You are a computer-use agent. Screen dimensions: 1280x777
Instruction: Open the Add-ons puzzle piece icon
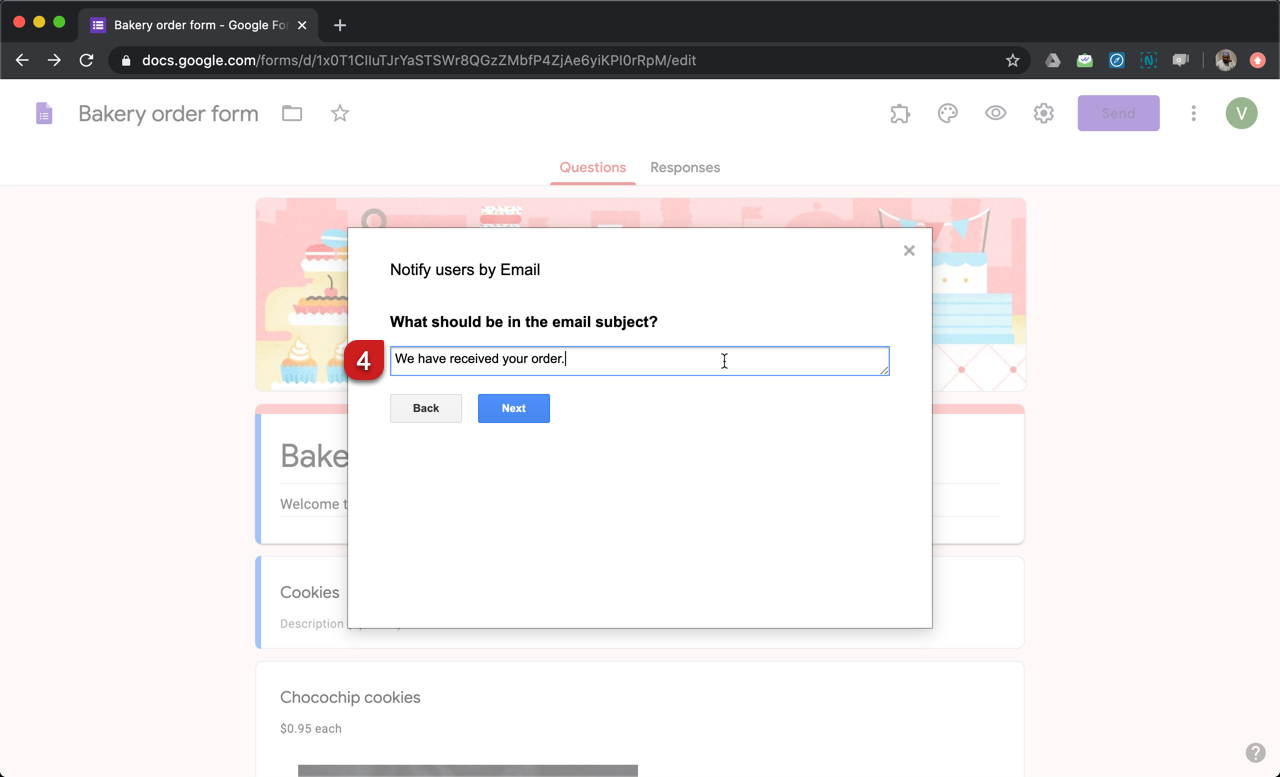[x=899, y=113]
